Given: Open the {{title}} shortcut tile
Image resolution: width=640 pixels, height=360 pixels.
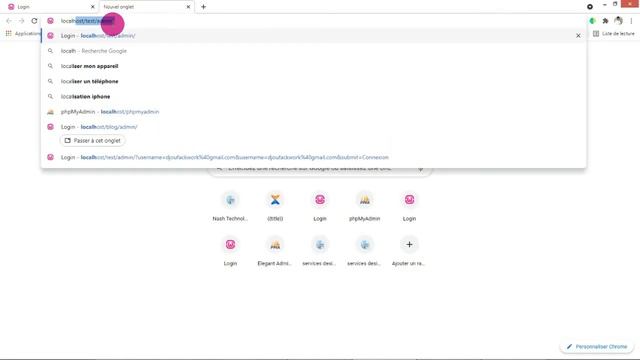Looking at the screenshot, I should tap(275, 206).
